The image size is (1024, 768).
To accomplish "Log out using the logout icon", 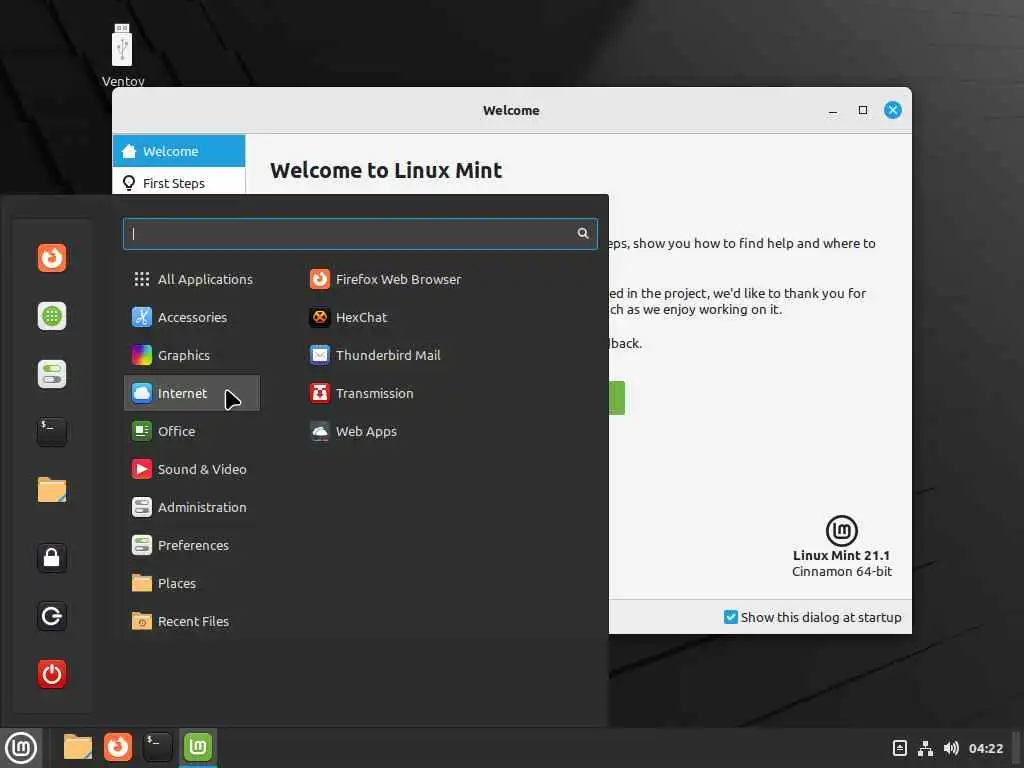I will 52,616.
